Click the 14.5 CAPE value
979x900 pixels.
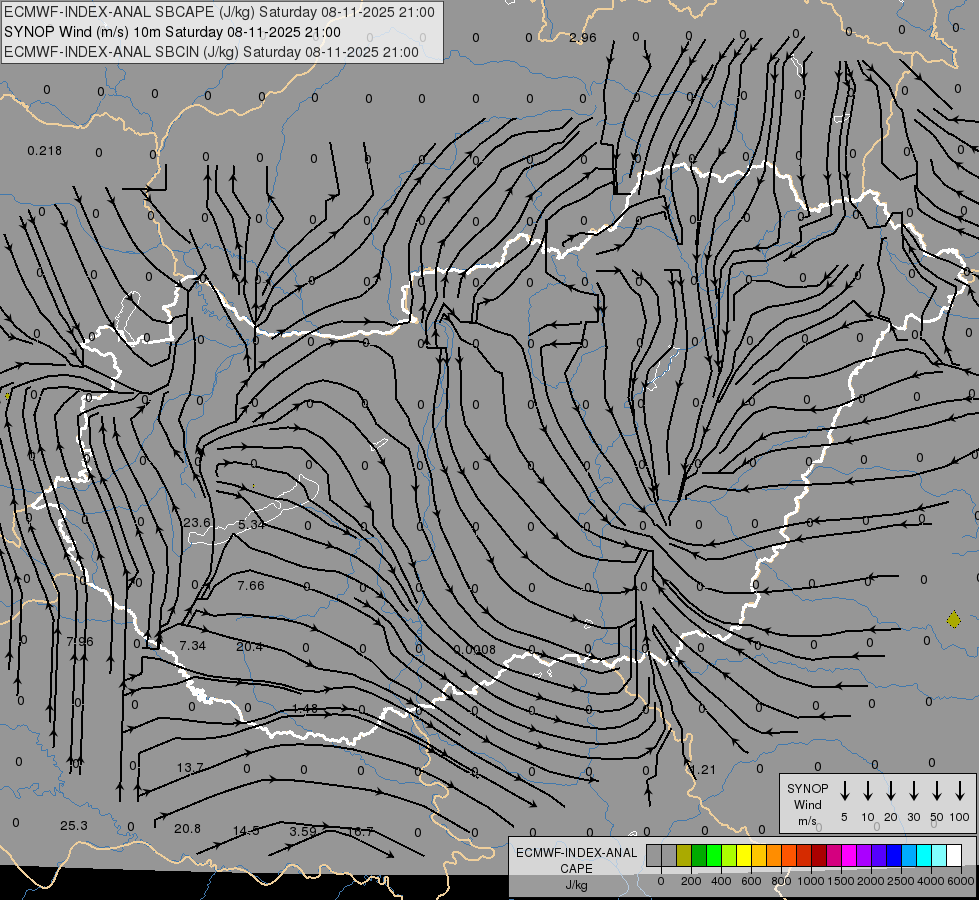246,831
